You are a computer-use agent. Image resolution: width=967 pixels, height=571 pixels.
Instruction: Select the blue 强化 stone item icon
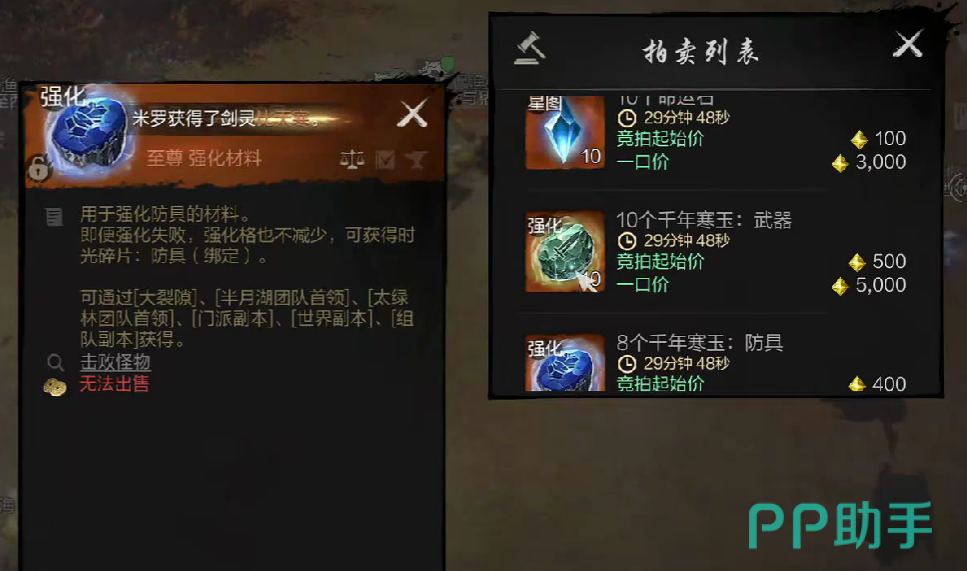(88, 131)
